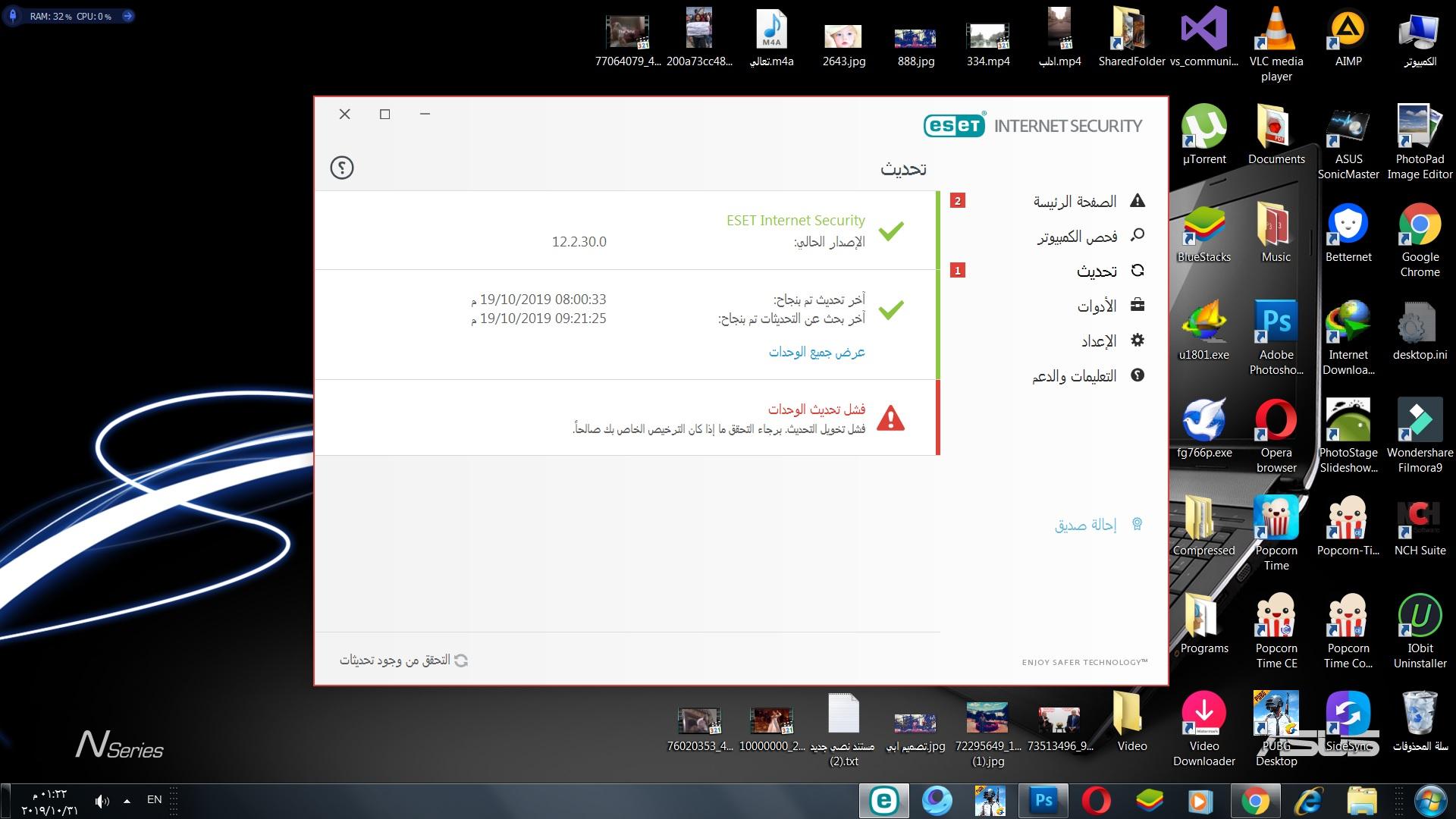The width and height of the screenshot is (1456, 819).
Task: Click التحقق من وجود تحديثات check for updates
Action: pos(403,661)
